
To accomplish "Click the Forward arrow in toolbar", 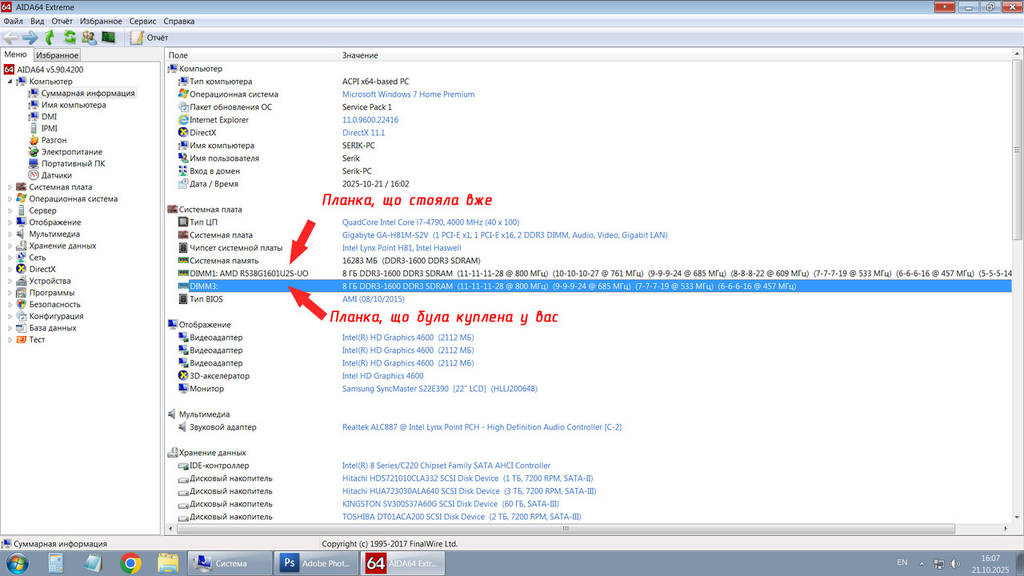I will pyautogui.click(x=30, y=37).
